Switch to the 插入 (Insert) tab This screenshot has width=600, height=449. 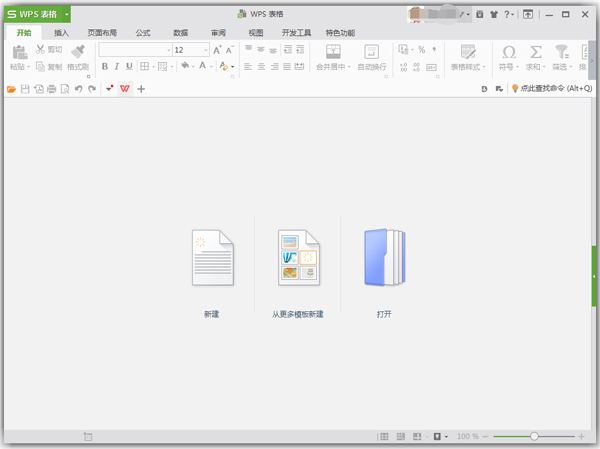pyautogui.click(x=61, y=33)
